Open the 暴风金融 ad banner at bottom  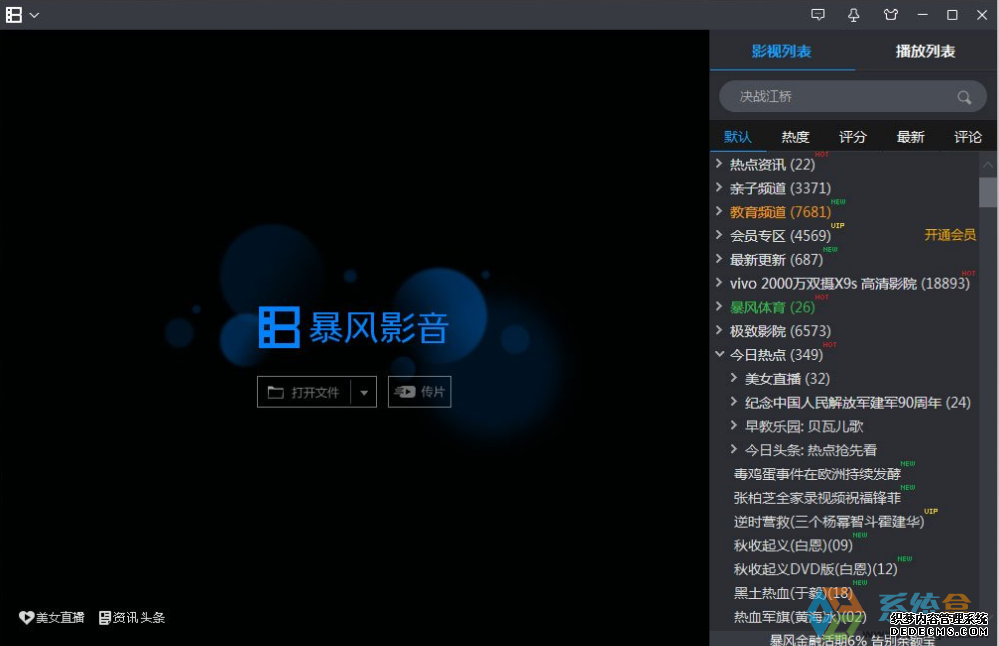(x=852, y=639)
